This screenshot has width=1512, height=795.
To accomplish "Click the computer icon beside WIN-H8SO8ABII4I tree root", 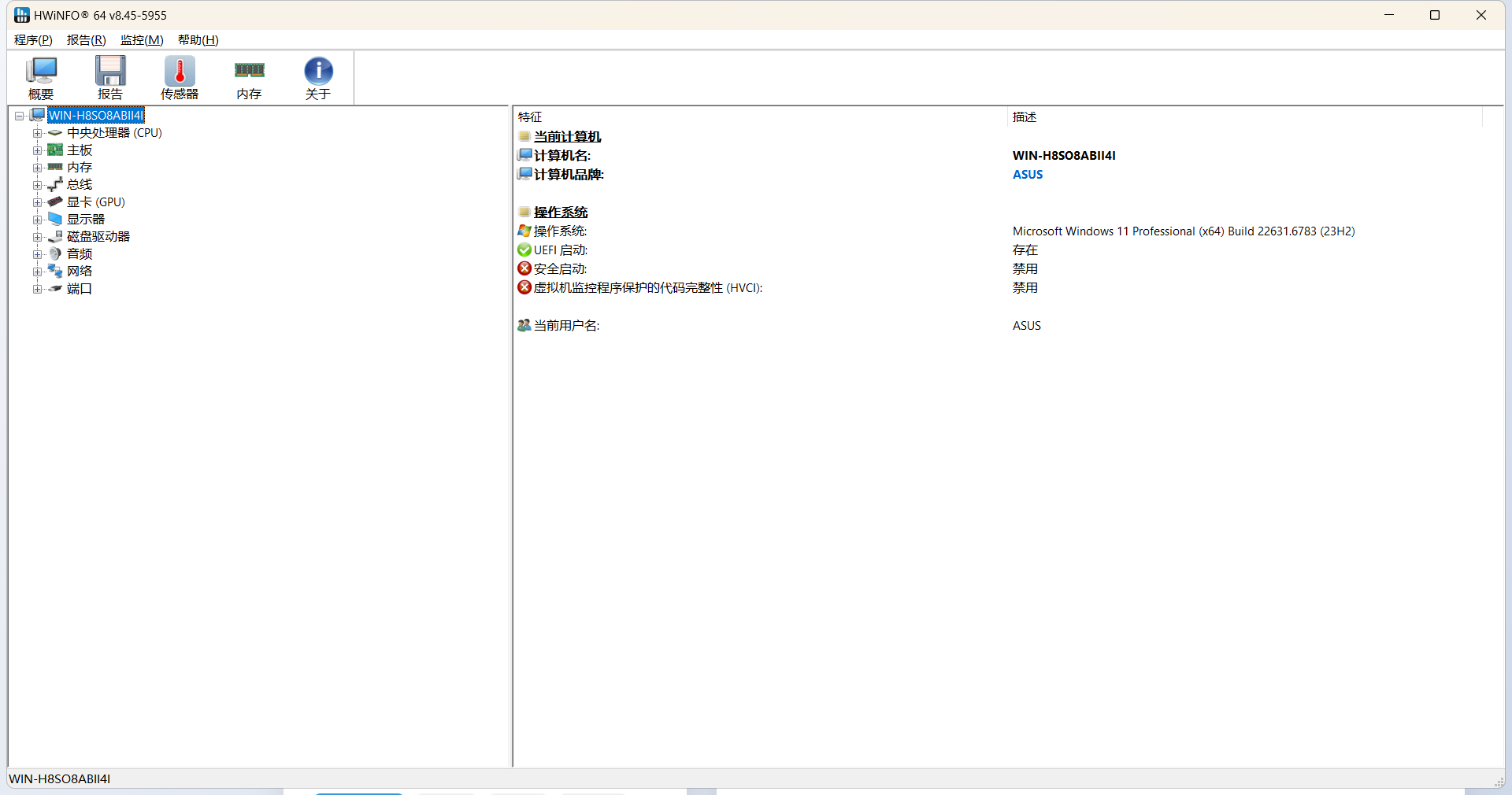I will (38, 115).
